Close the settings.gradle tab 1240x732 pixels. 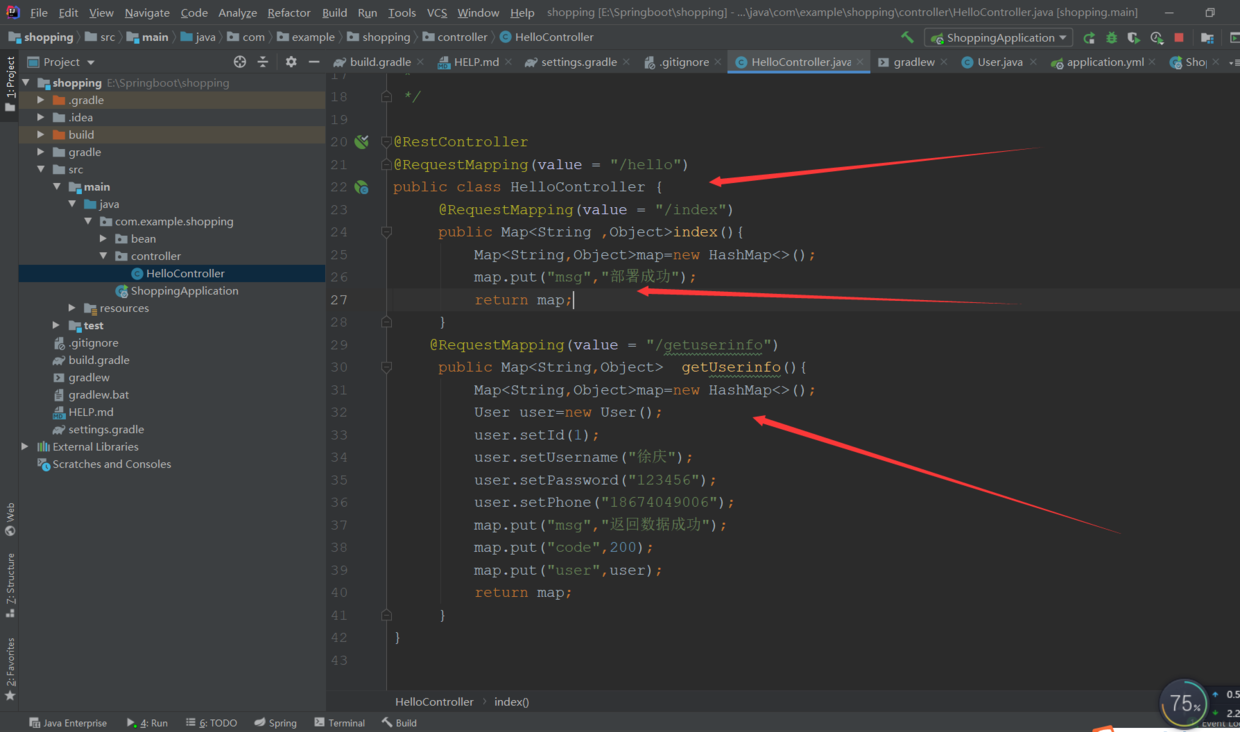[x=626, y=62]
